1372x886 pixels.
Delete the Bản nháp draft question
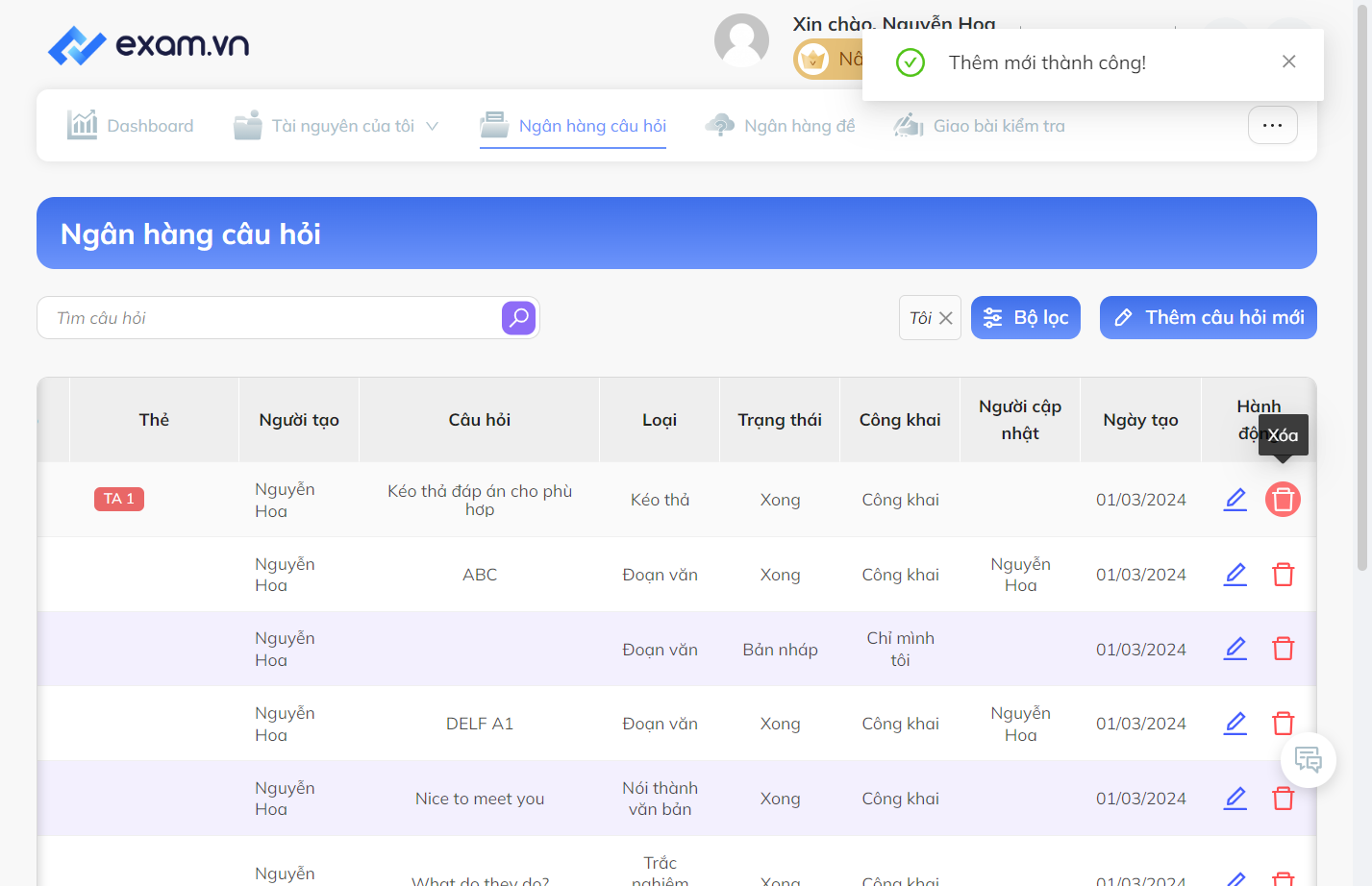coord(1283,649)
